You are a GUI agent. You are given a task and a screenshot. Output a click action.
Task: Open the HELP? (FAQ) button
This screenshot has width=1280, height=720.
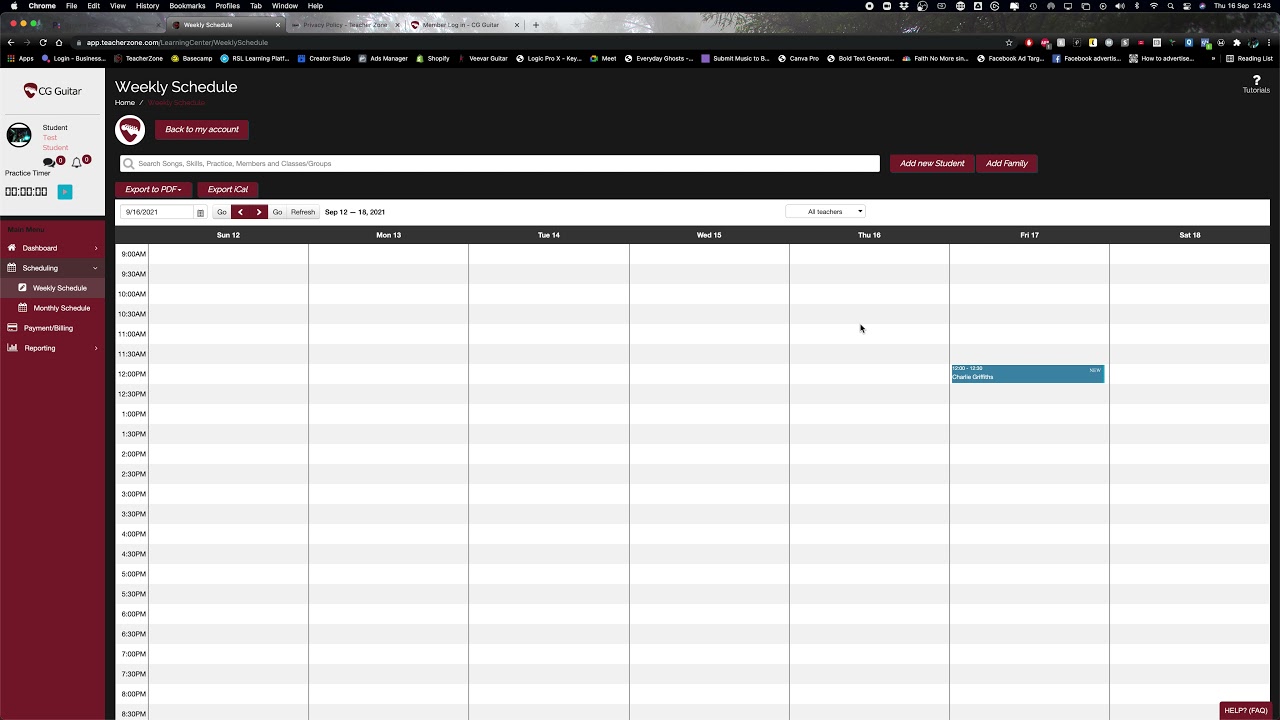(x=1246, y=711)
